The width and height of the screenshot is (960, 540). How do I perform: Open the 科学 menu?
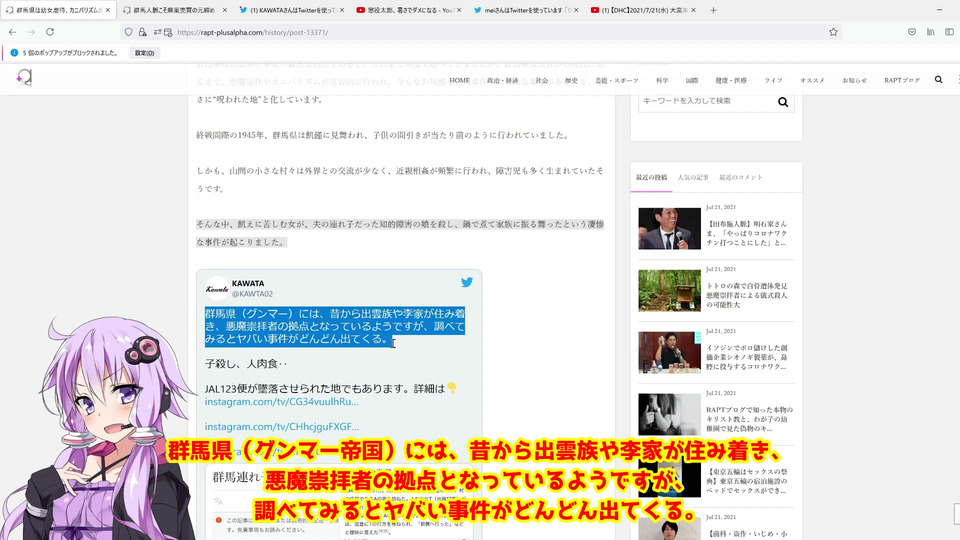tap(662, 80)
